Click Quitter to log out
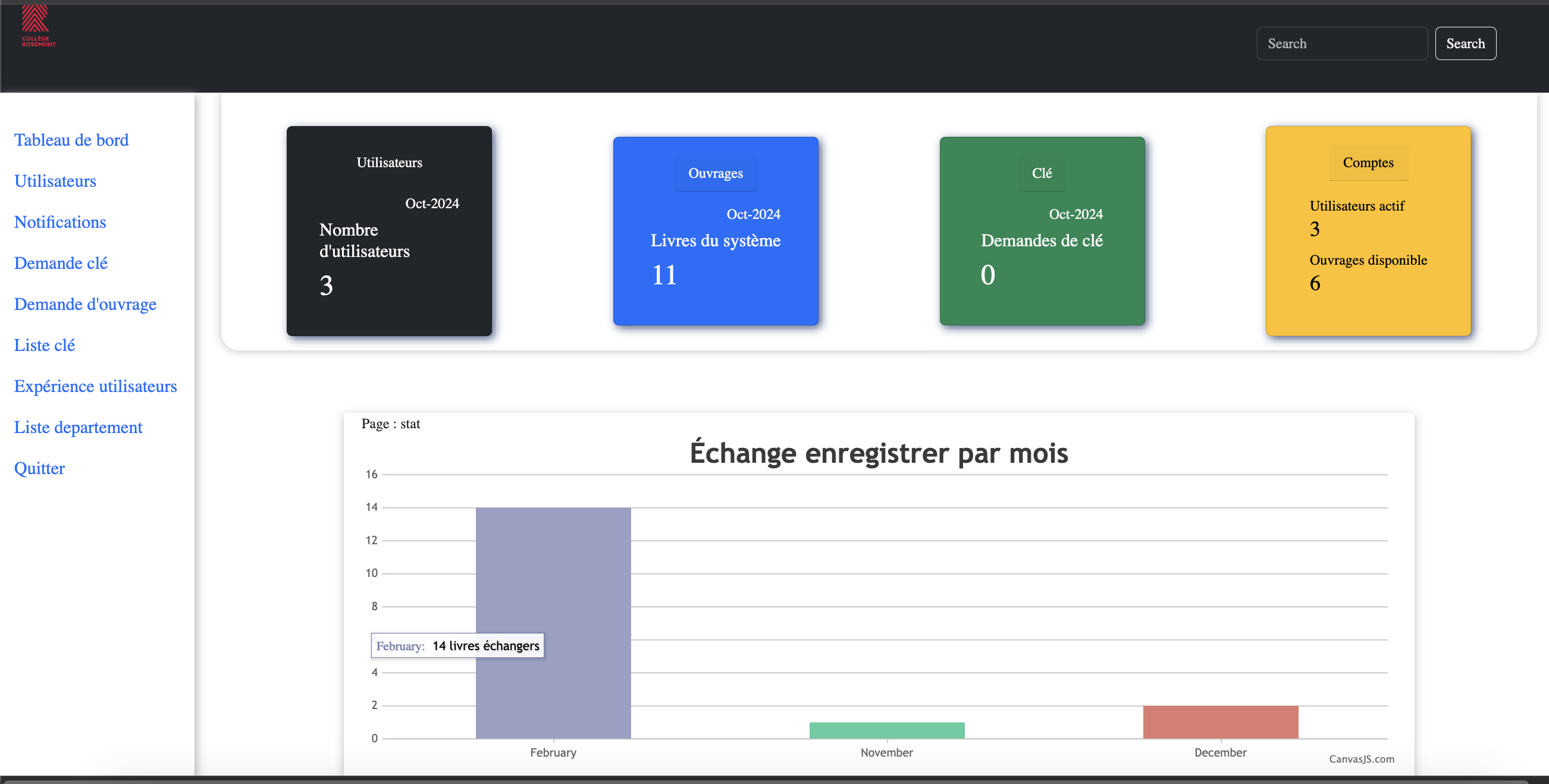 tap(39, 468)
